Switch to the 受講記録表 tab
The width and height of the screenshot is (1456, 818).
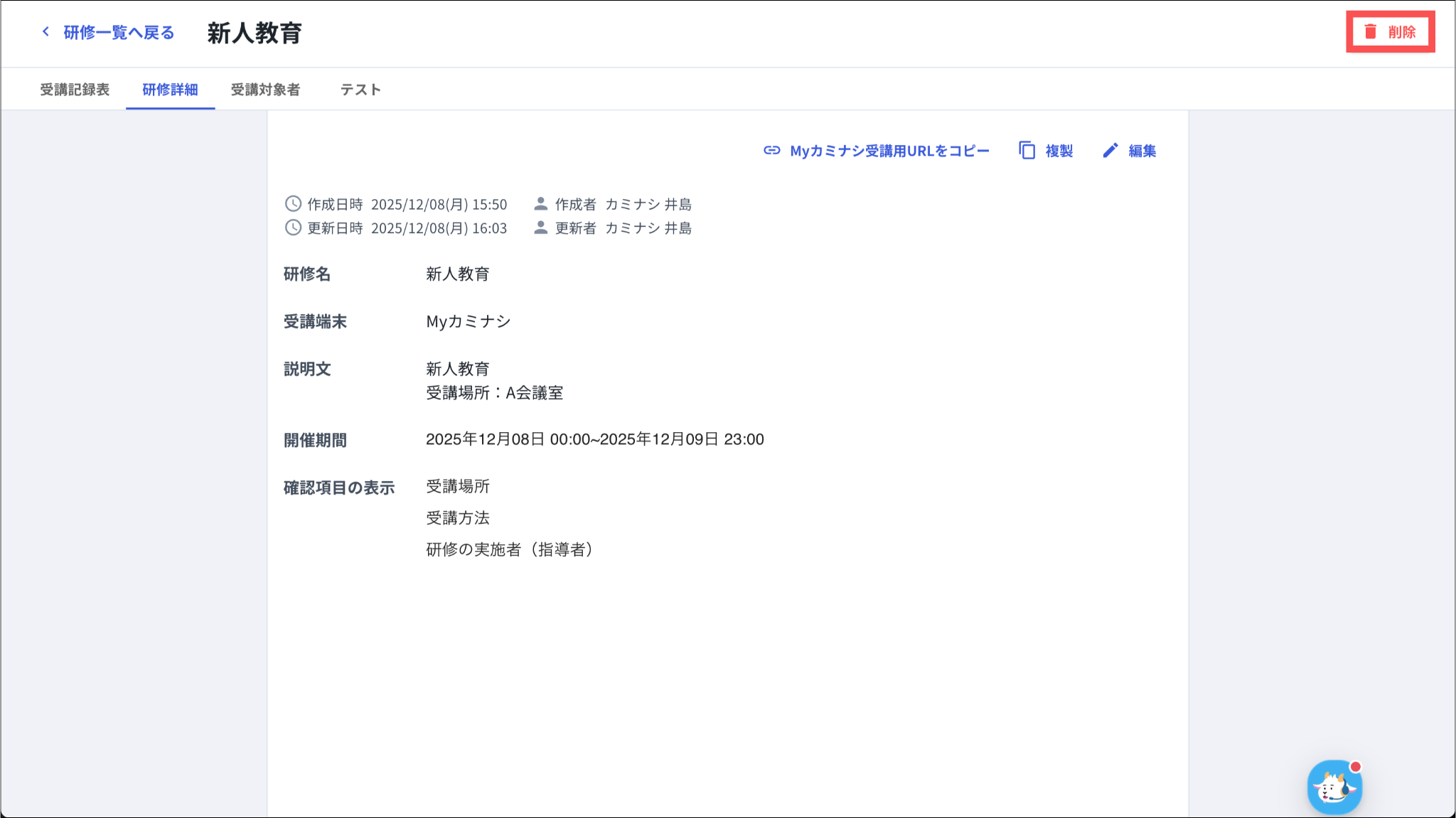[75, 90]
